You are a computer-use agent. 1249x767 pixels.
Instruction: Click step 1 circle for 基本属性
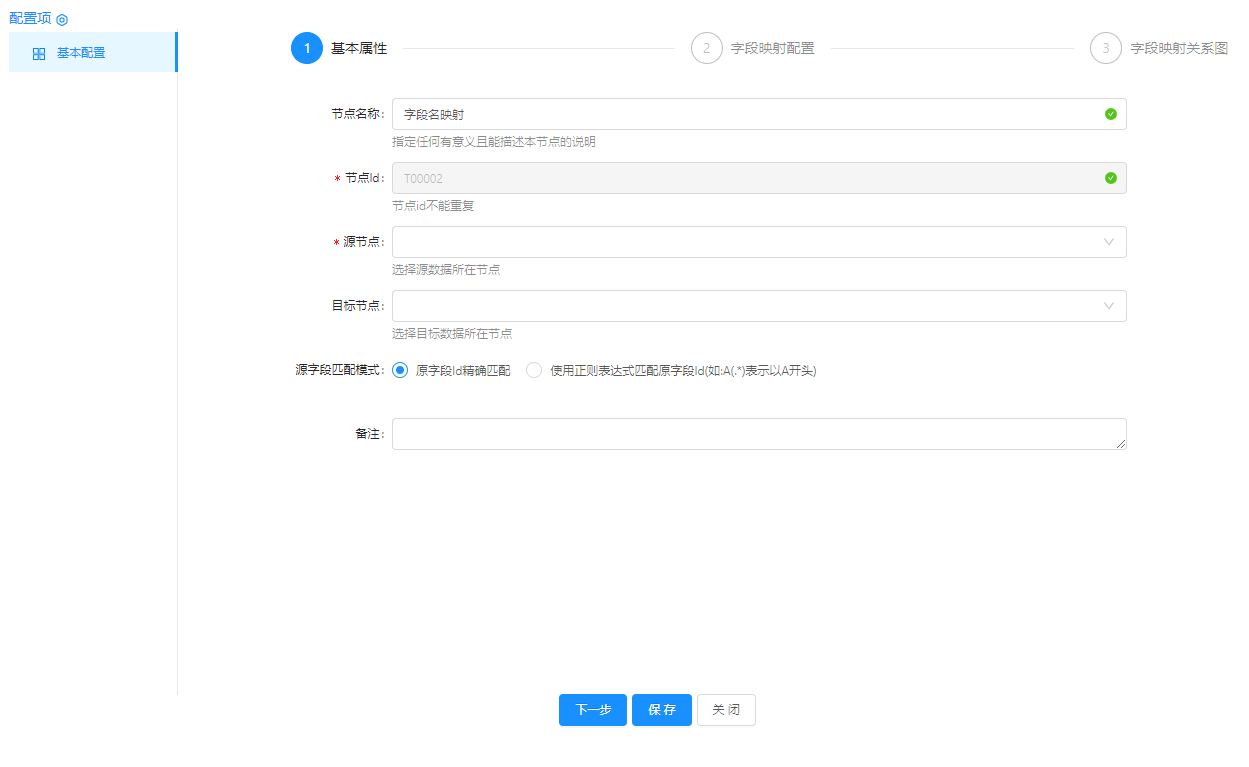[x=307, y=48]
